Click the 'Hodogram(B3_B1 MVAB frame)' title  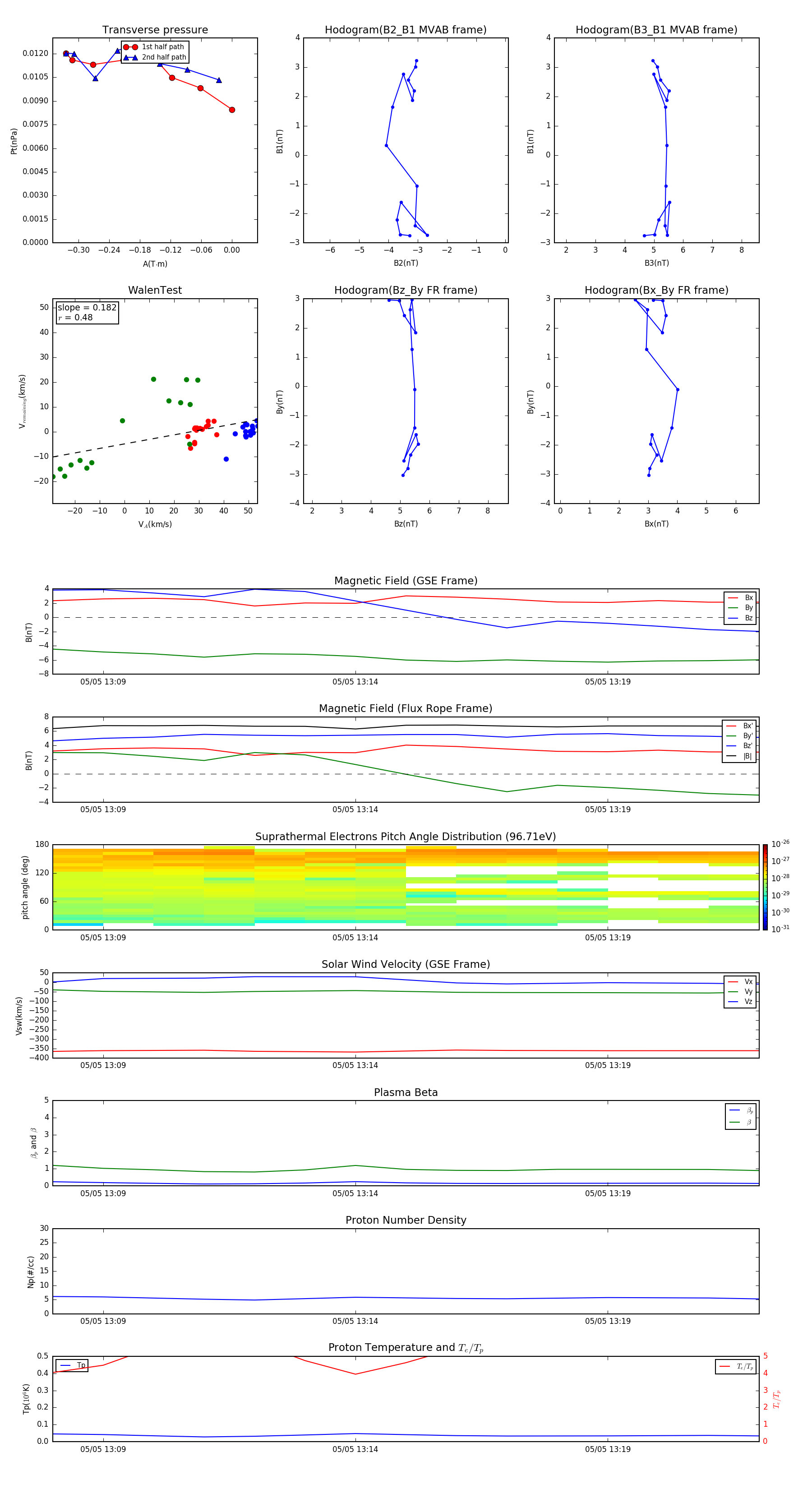pos(656,30)
